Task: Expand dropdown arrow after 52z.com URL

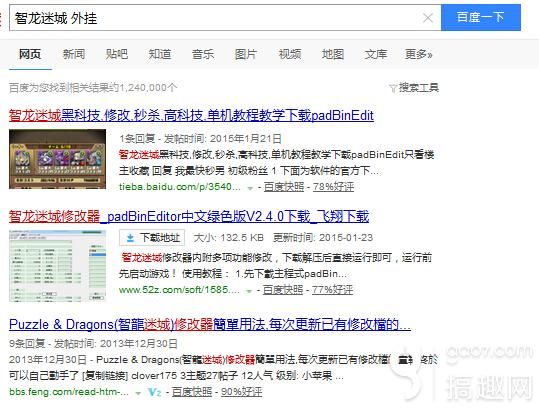Action: click(x=249, y=291)
